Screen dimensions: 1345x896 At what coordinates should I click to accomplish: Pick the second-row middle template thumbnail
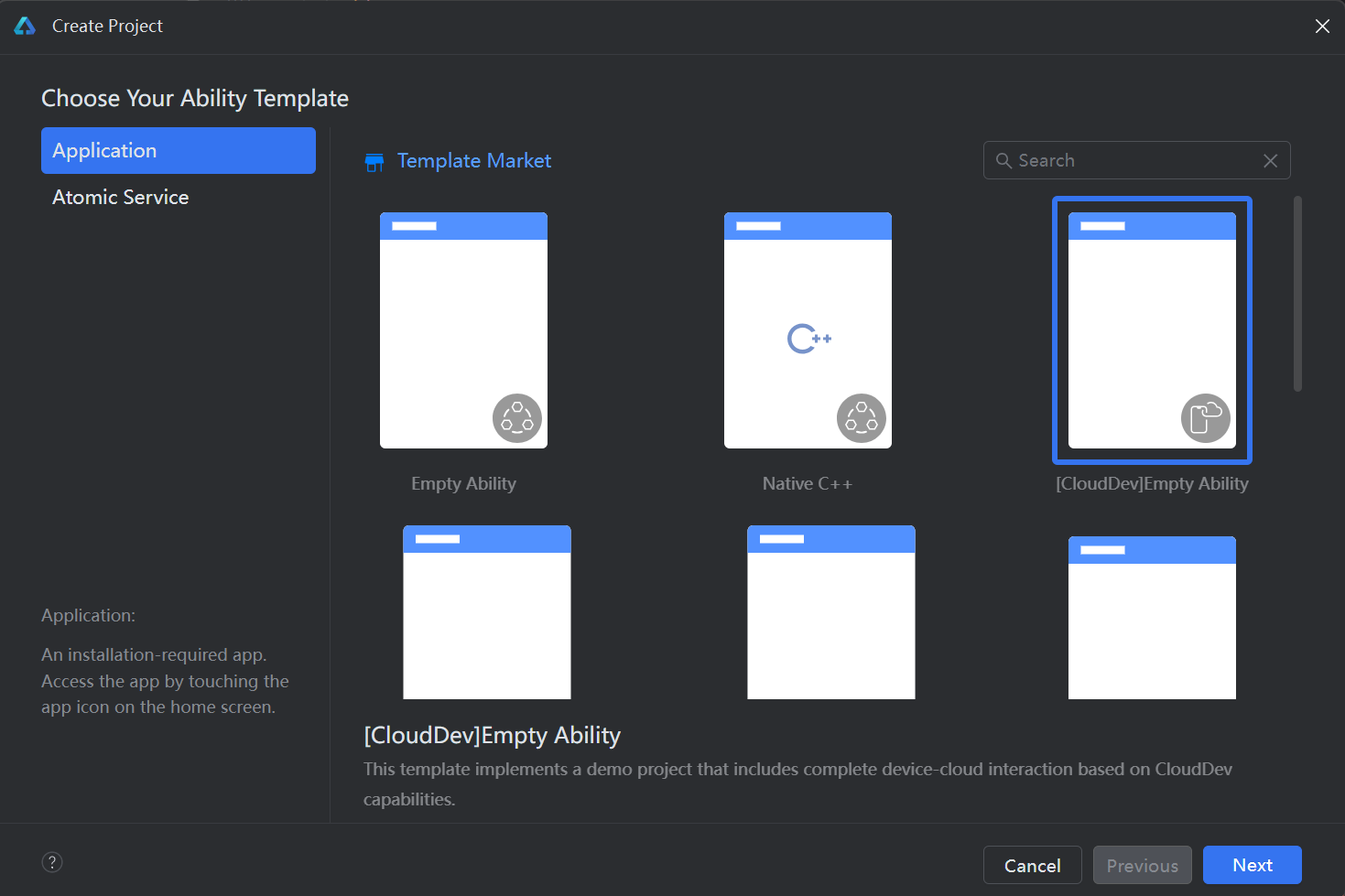pyautogui.click(x=831, y=612)
